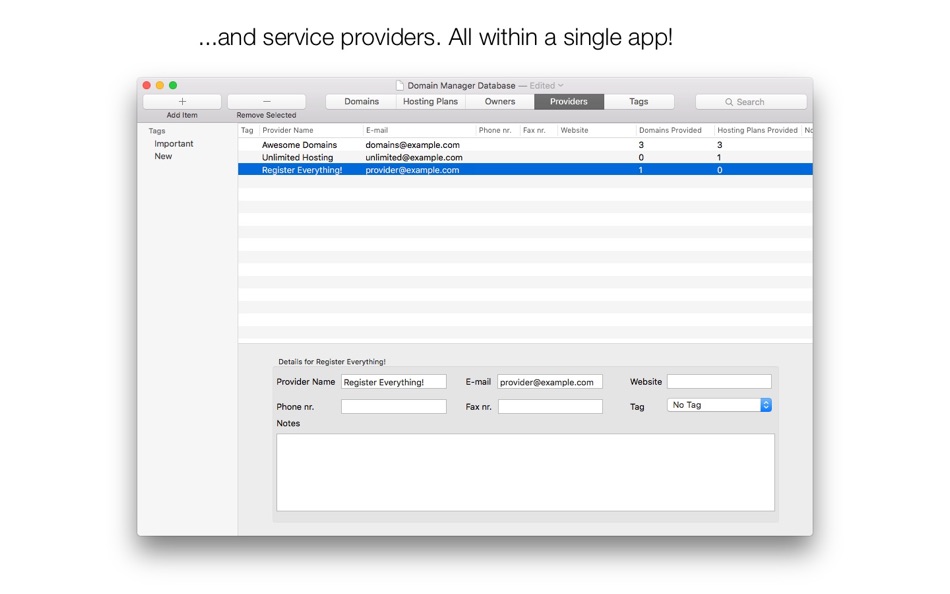950x594 pixels.
Task: Click the plus Add Item button
Action: pos(182,102)
